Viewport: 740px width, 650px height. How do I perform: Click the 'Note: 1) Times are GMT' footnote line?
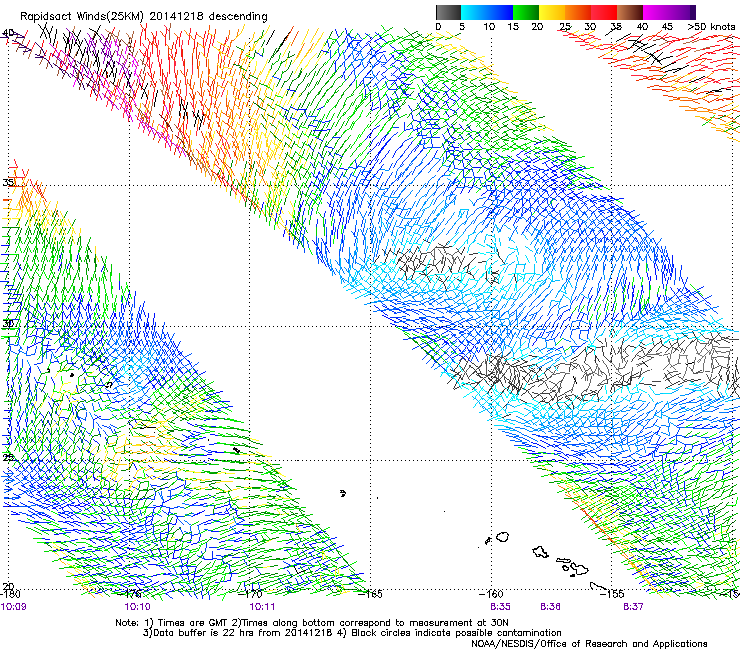coord(311,623)
